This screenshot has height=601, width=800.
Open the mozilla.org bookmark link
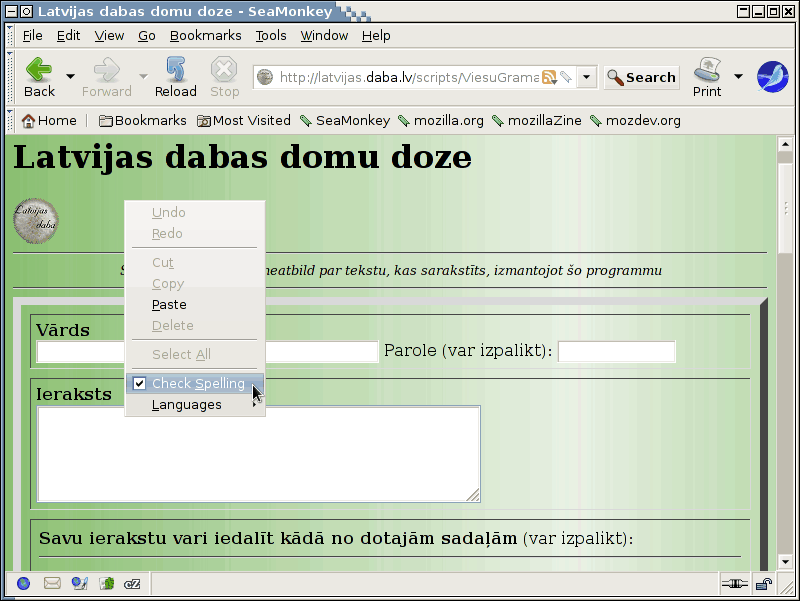[441, 121]
